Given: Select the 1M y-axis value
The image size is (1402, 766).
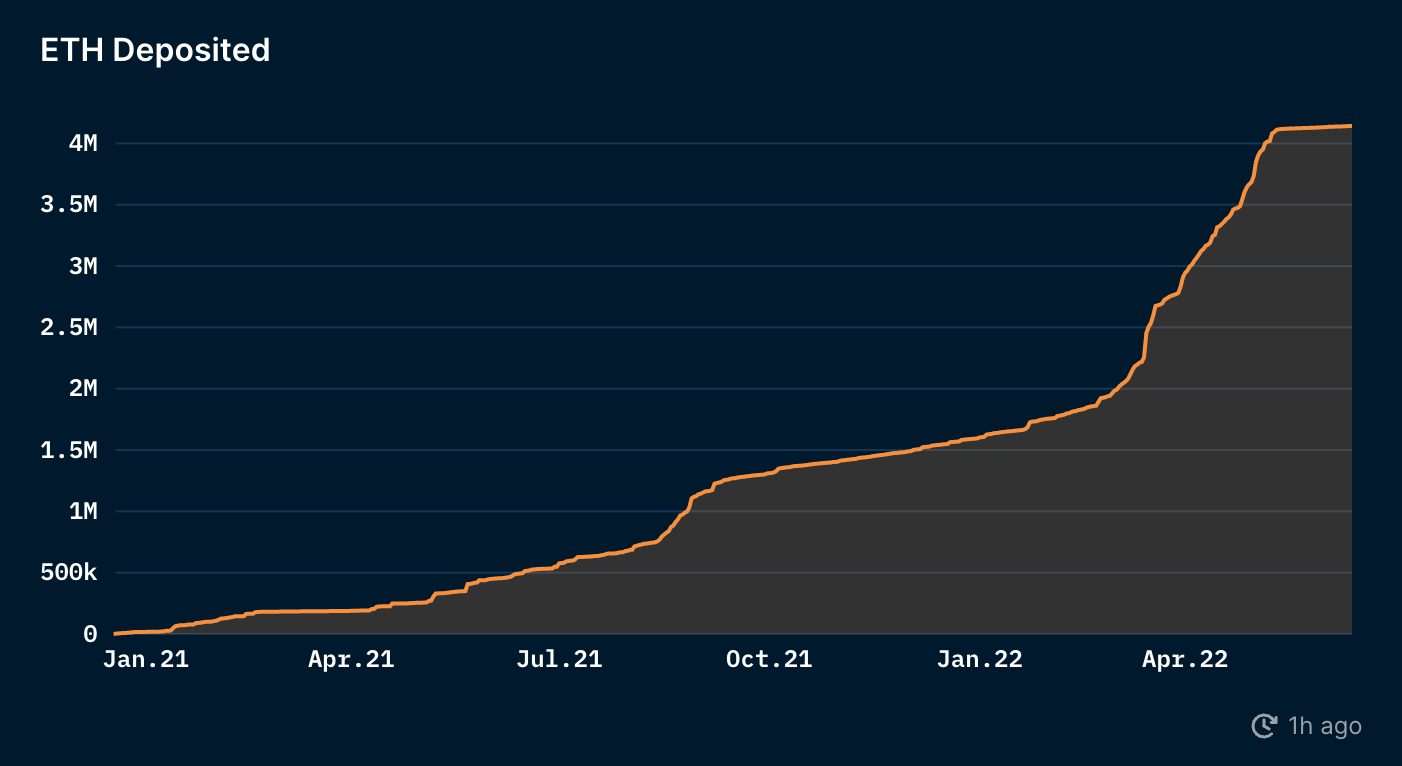Looking at the screenshot, I should coord(83,512).
